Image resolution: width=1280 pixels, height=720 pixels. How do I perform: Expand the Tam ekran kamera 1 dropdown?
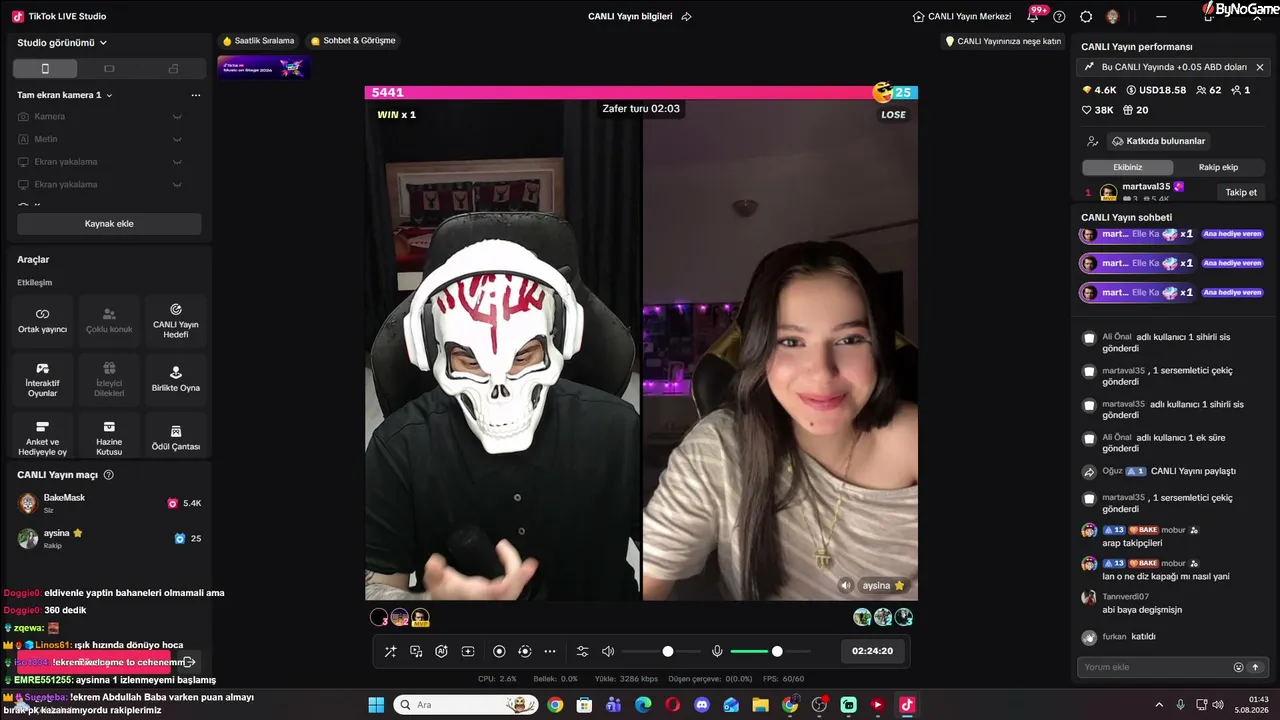point(65,95)
